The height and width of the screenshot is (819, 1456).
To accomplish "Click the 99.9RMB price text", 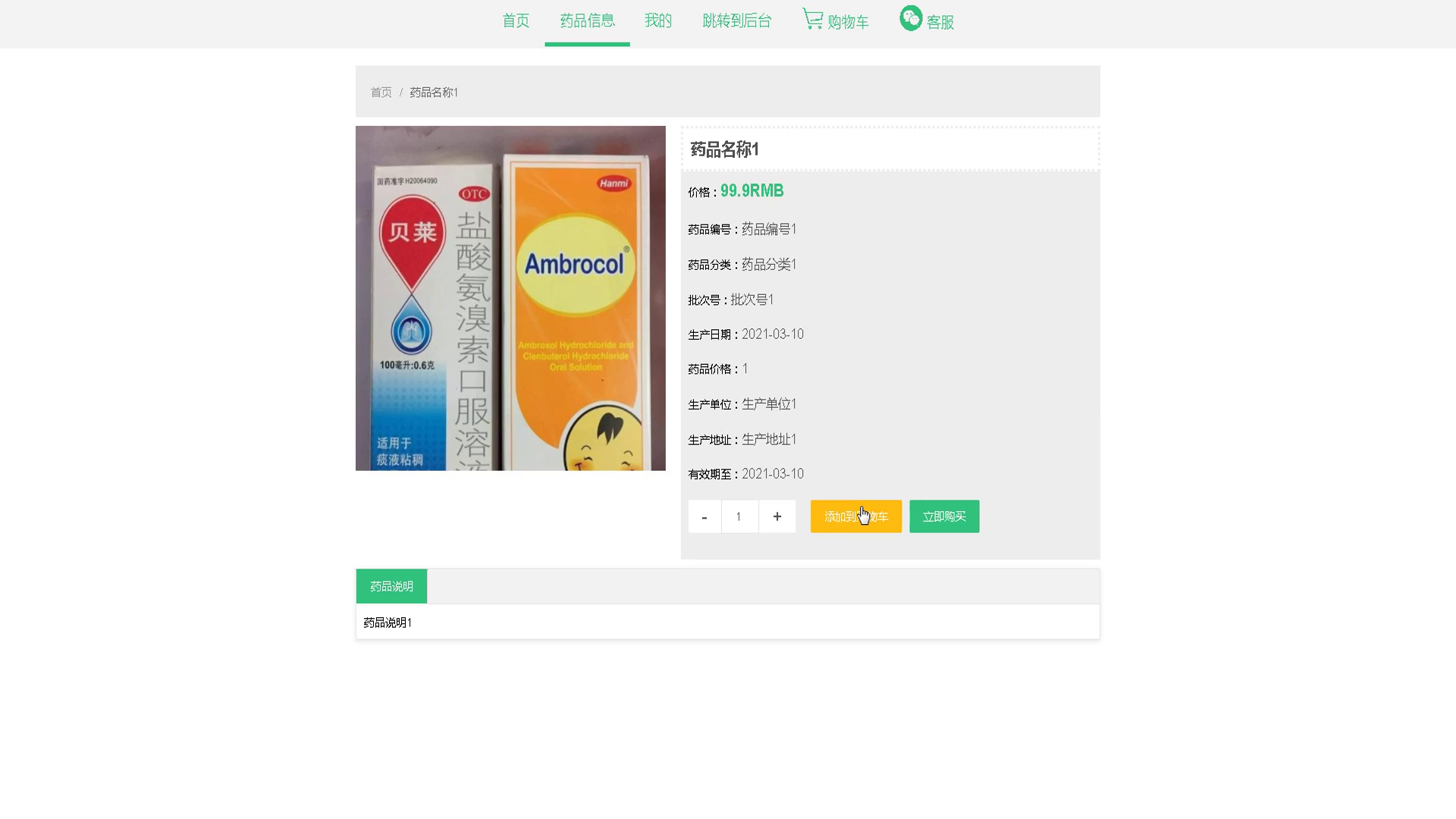I will point(752,191).
